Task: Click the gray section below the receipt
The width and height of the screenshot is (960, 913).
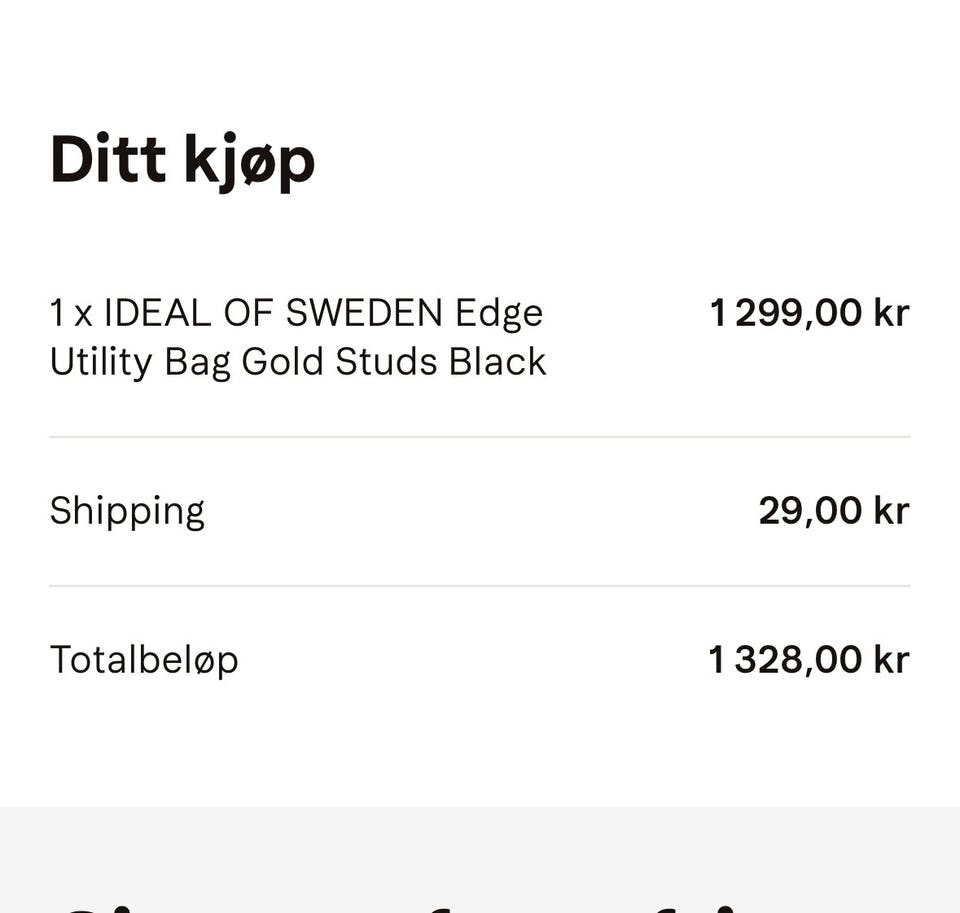Action: click(480, 850)
